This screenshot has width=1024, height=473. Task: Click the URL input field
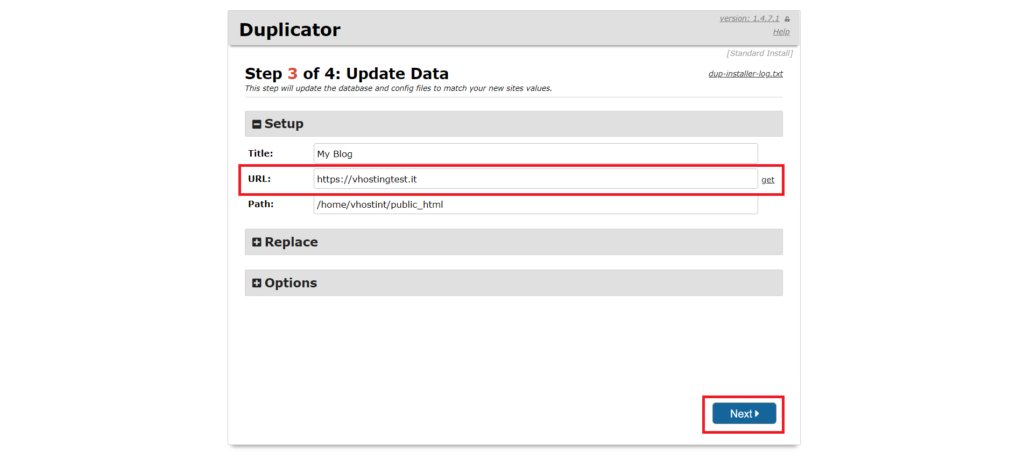(536, 179)
